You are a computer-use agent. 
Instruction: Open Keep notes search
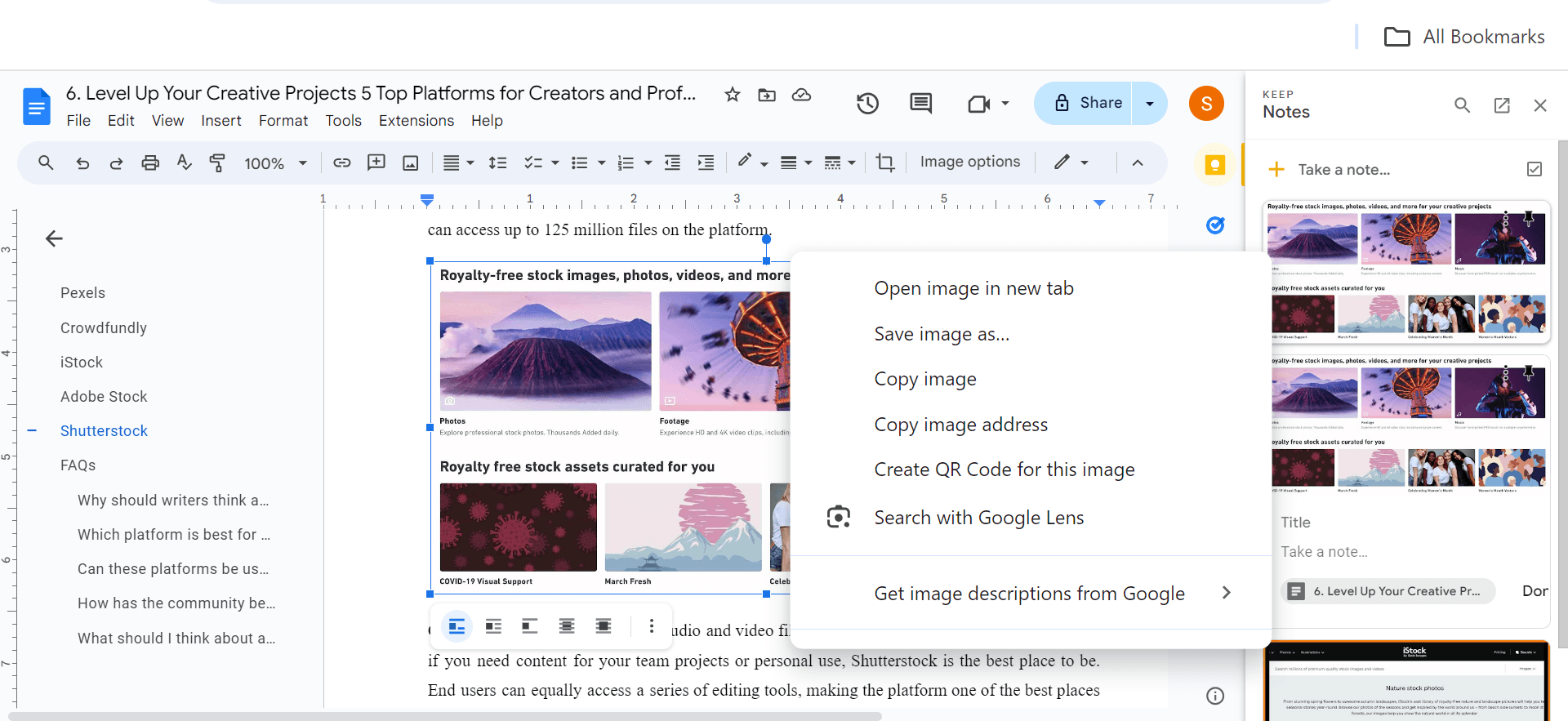(1463, 105)
